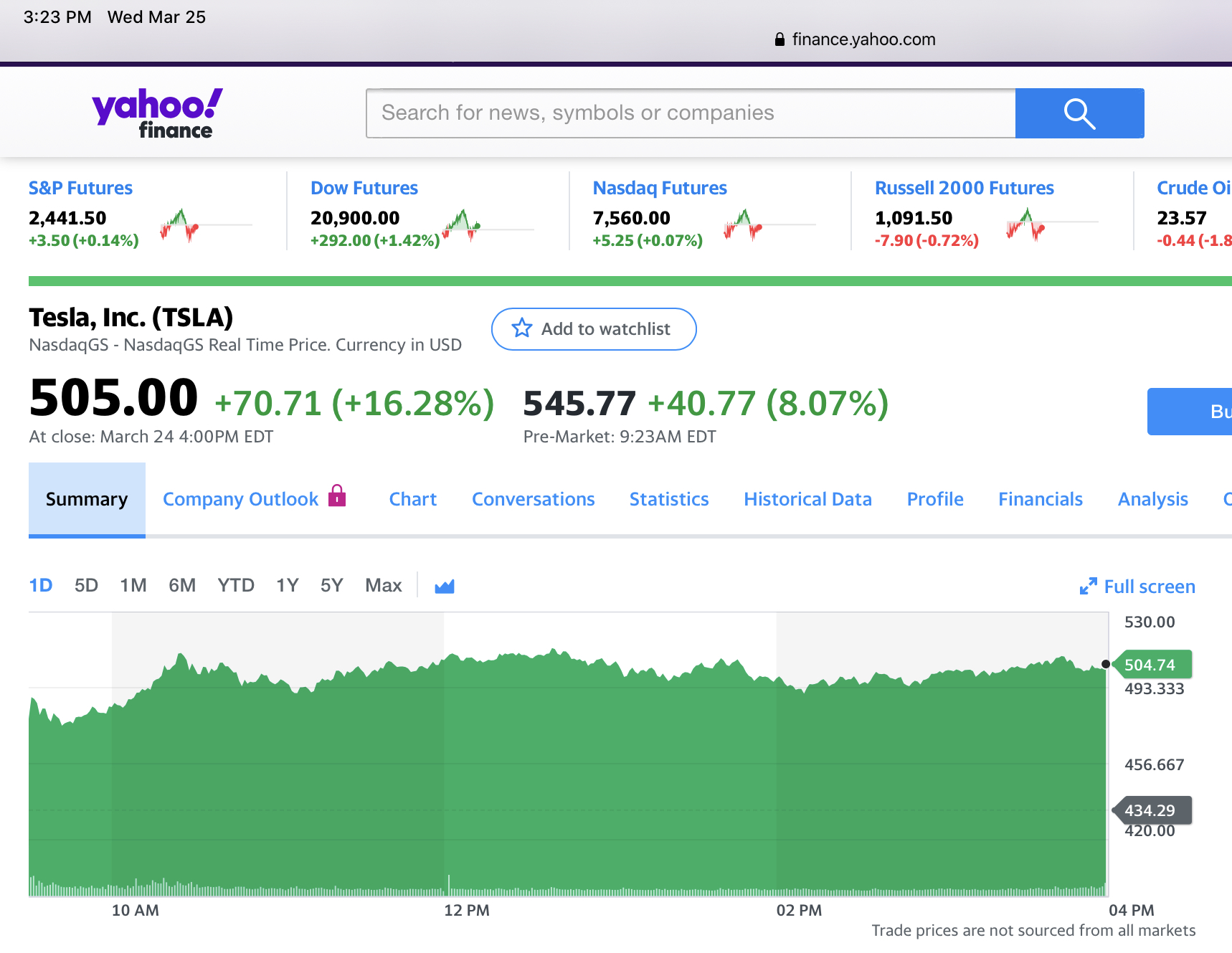The height and width of the screenshot is (953, 1232).
Task: Open the Nasdaq Futures quote link
Action: pyautogui.click(x=660, y=188)
